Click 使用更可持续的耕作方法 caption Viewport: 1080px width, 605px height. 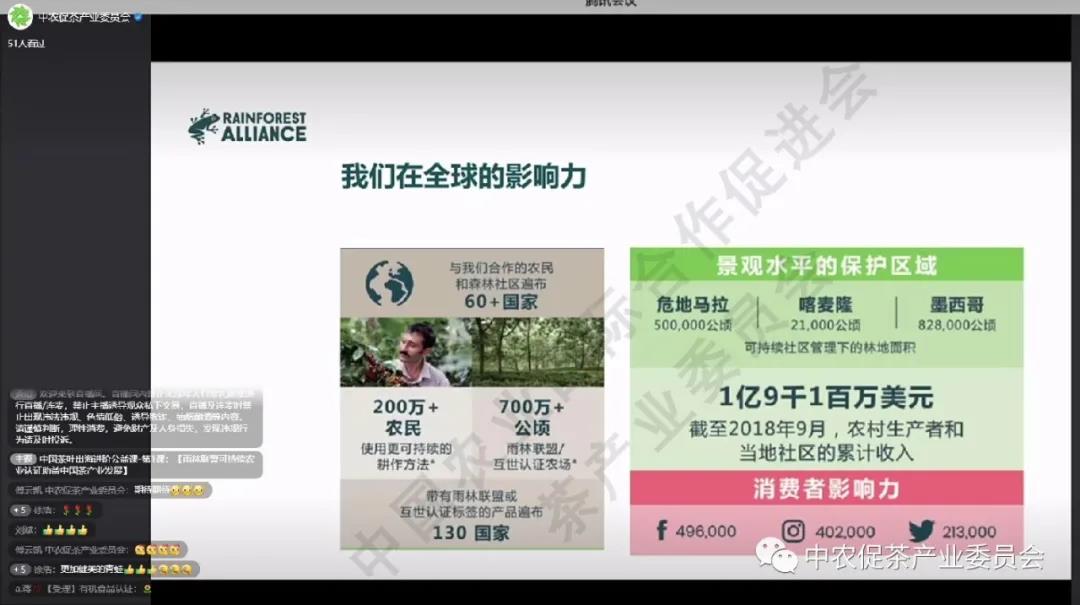click(406, 456)
